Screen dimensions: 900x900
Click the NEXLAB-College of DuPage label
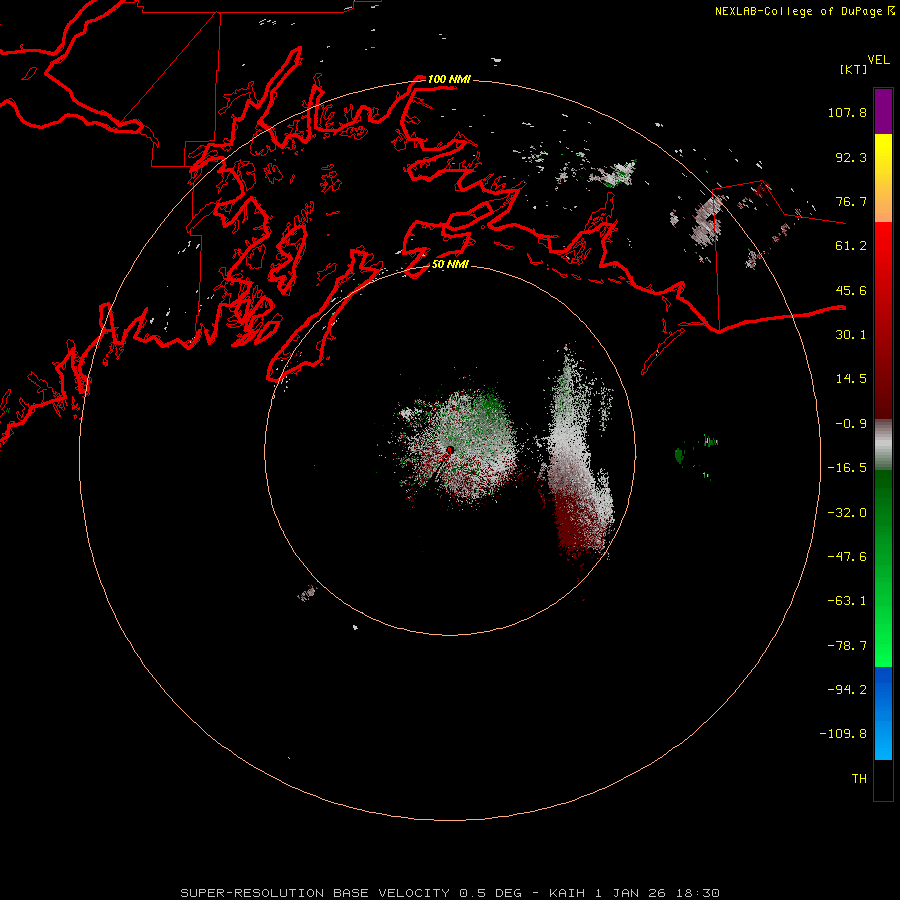(x=800, y=11)
